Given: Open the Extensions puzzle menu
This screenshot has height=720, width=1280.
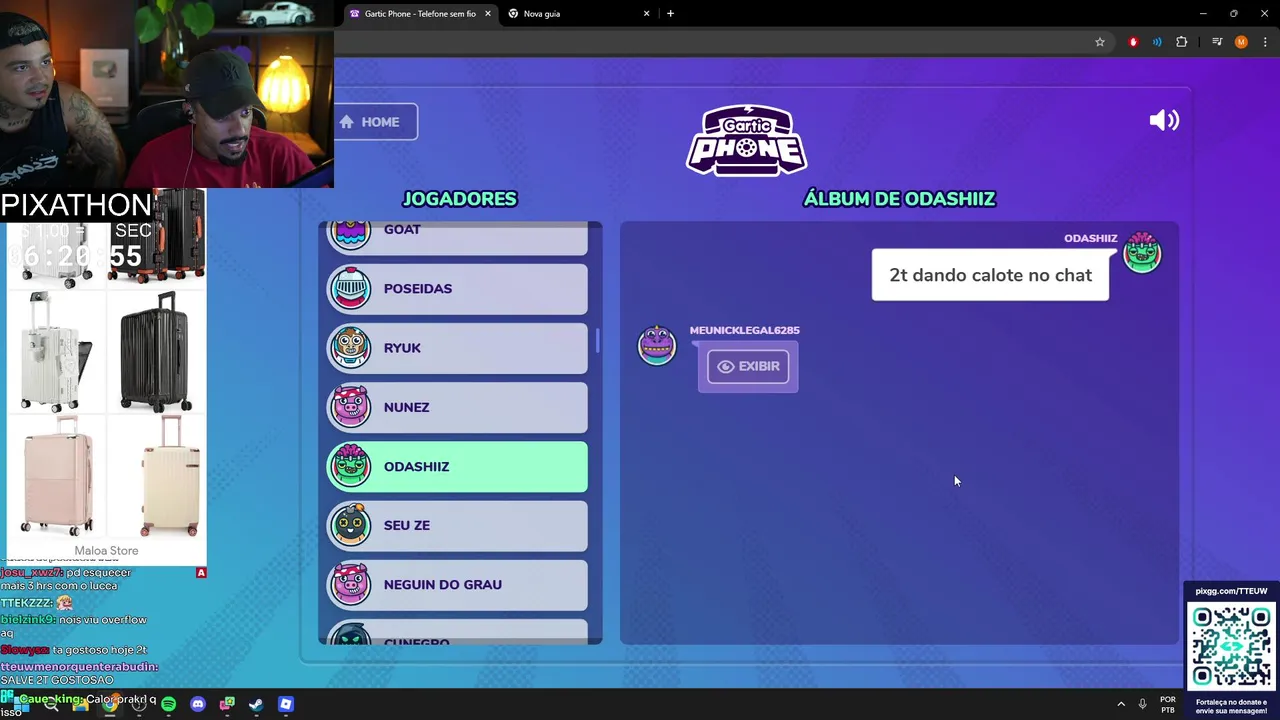Looking at the screenshot, I should [x=1182, y=42].
